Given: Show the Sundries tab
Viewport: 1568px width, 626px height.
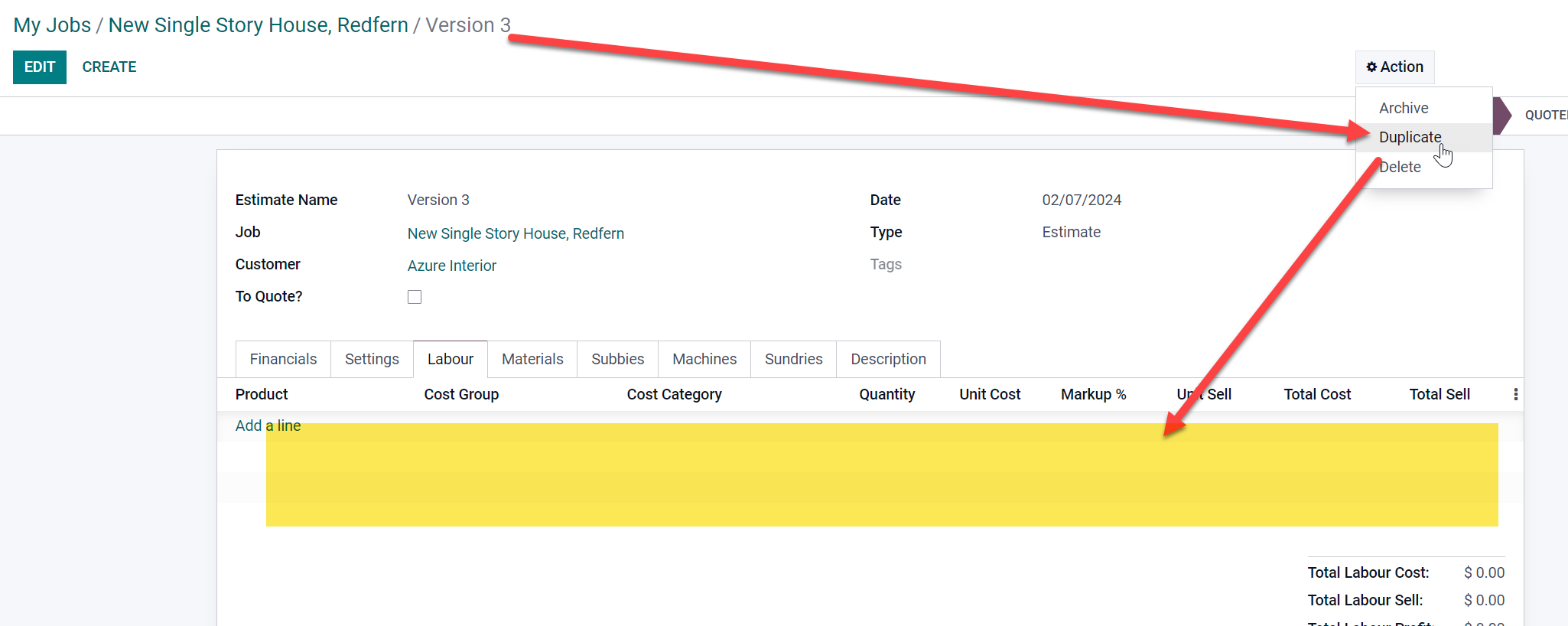Looking at the screenshot, I should (793, 359).
